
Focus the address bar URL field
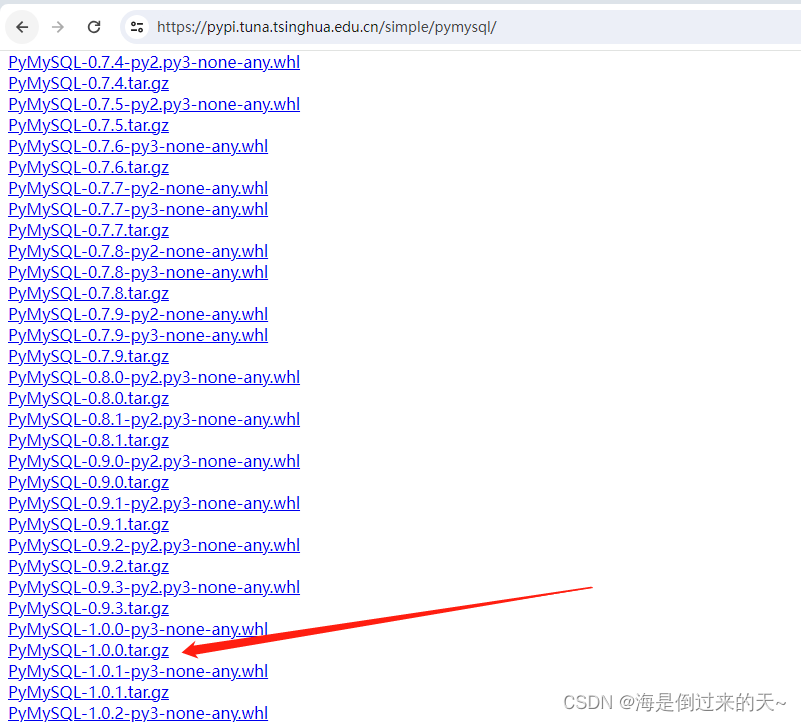click(460, 27)
